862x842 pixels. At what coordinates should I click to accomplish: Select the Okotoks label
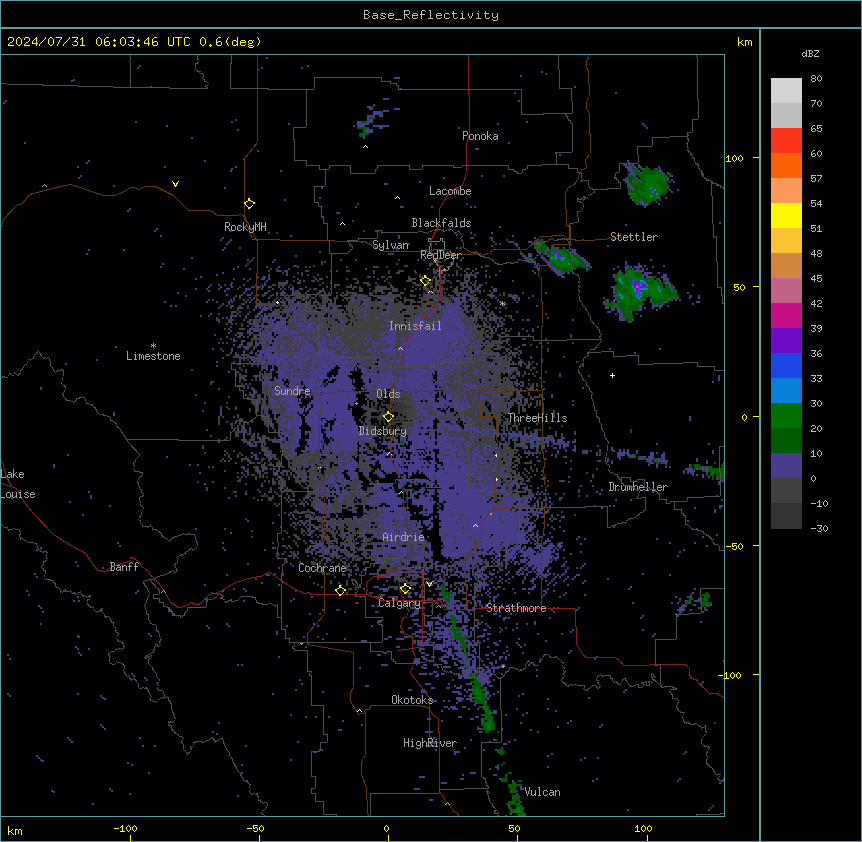point(412,700)
